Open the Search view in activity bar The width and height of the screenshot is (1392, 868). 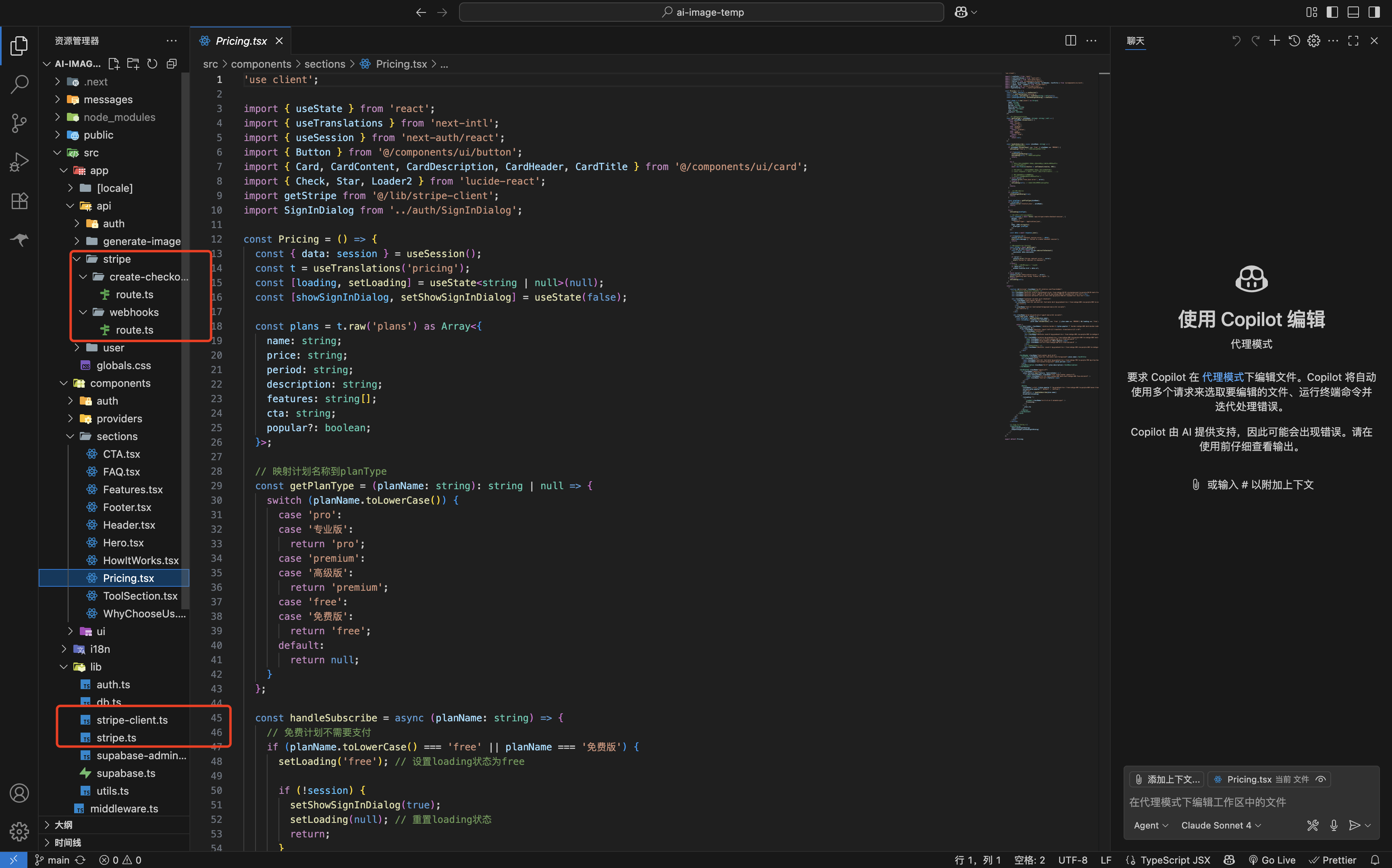pos(19,84)
